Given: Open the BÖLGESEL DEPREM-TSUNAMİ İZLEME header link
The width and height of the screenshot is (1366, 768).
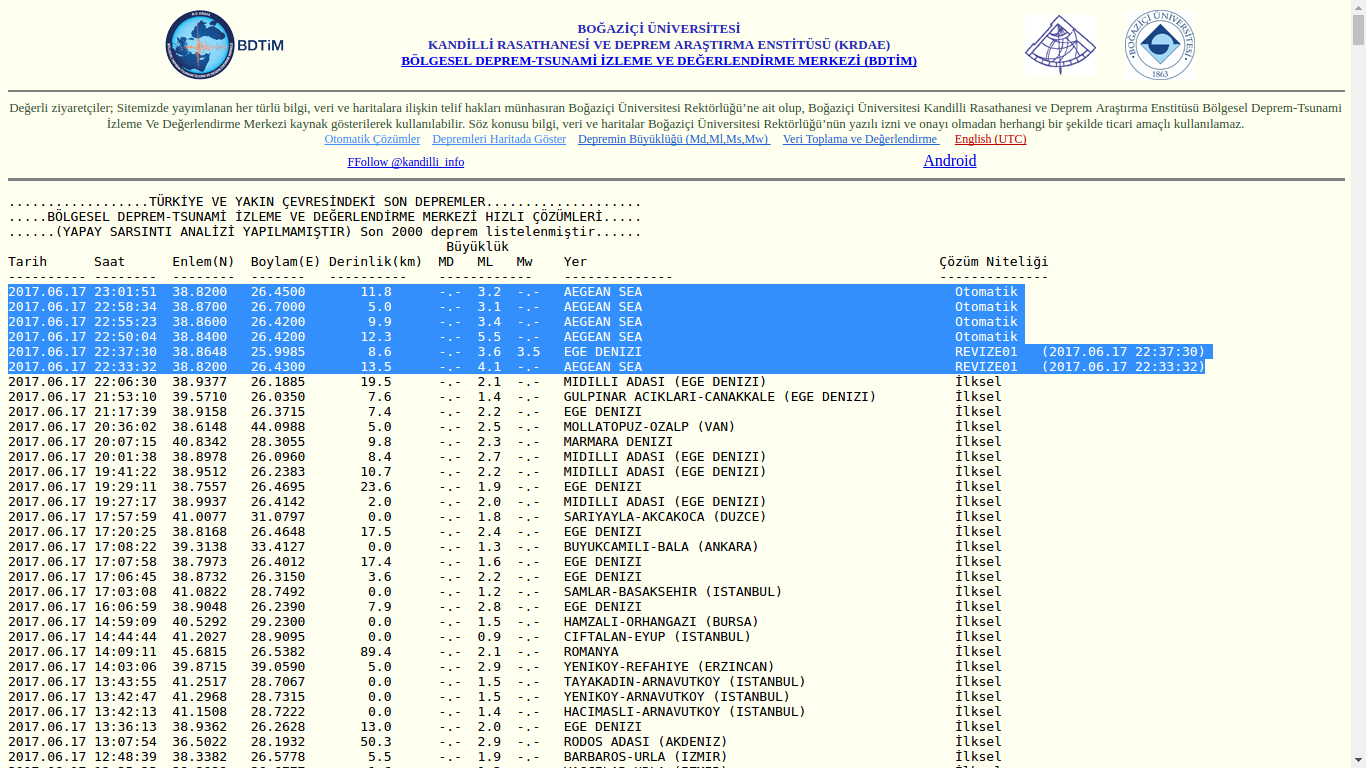Looking at the screenshot, I should [x=659, y=61].
